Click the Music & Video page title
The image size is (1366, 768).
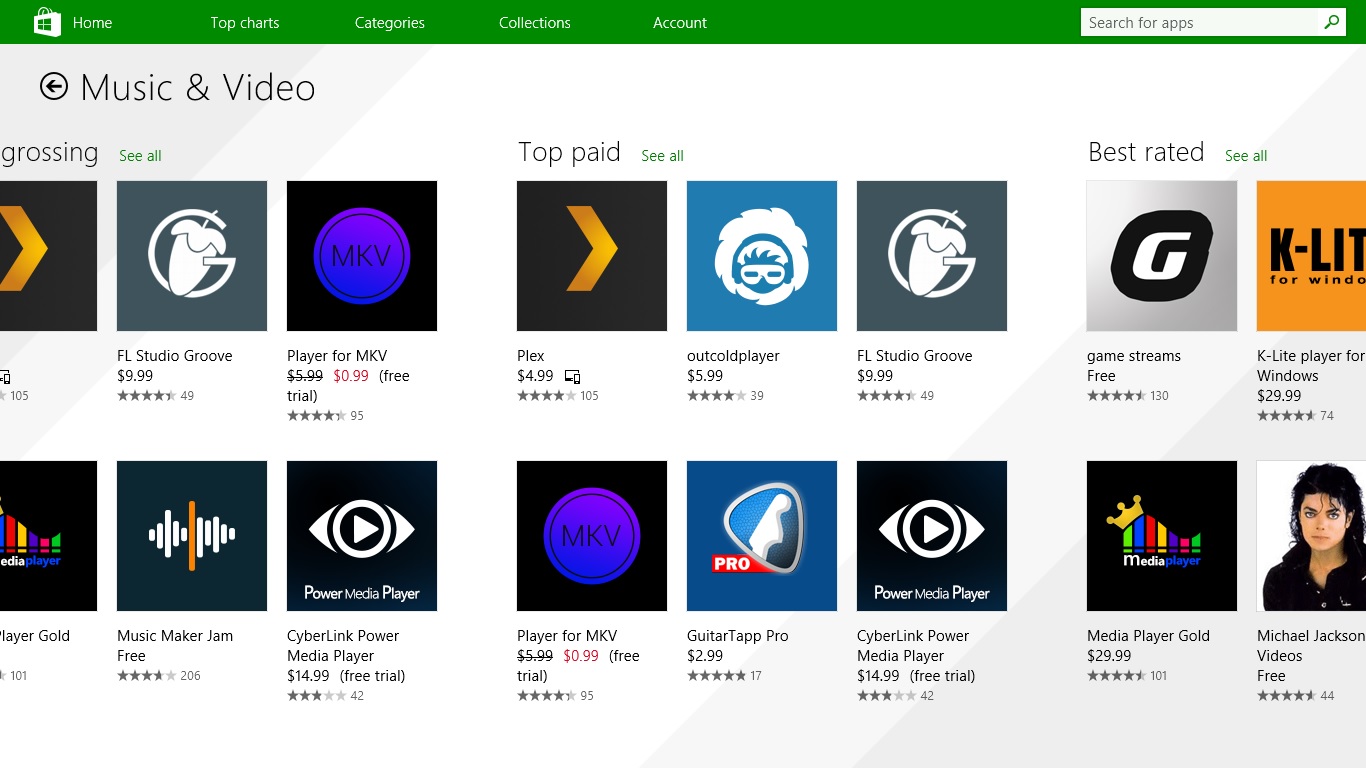pyautogui.click(x=198, y=88)
